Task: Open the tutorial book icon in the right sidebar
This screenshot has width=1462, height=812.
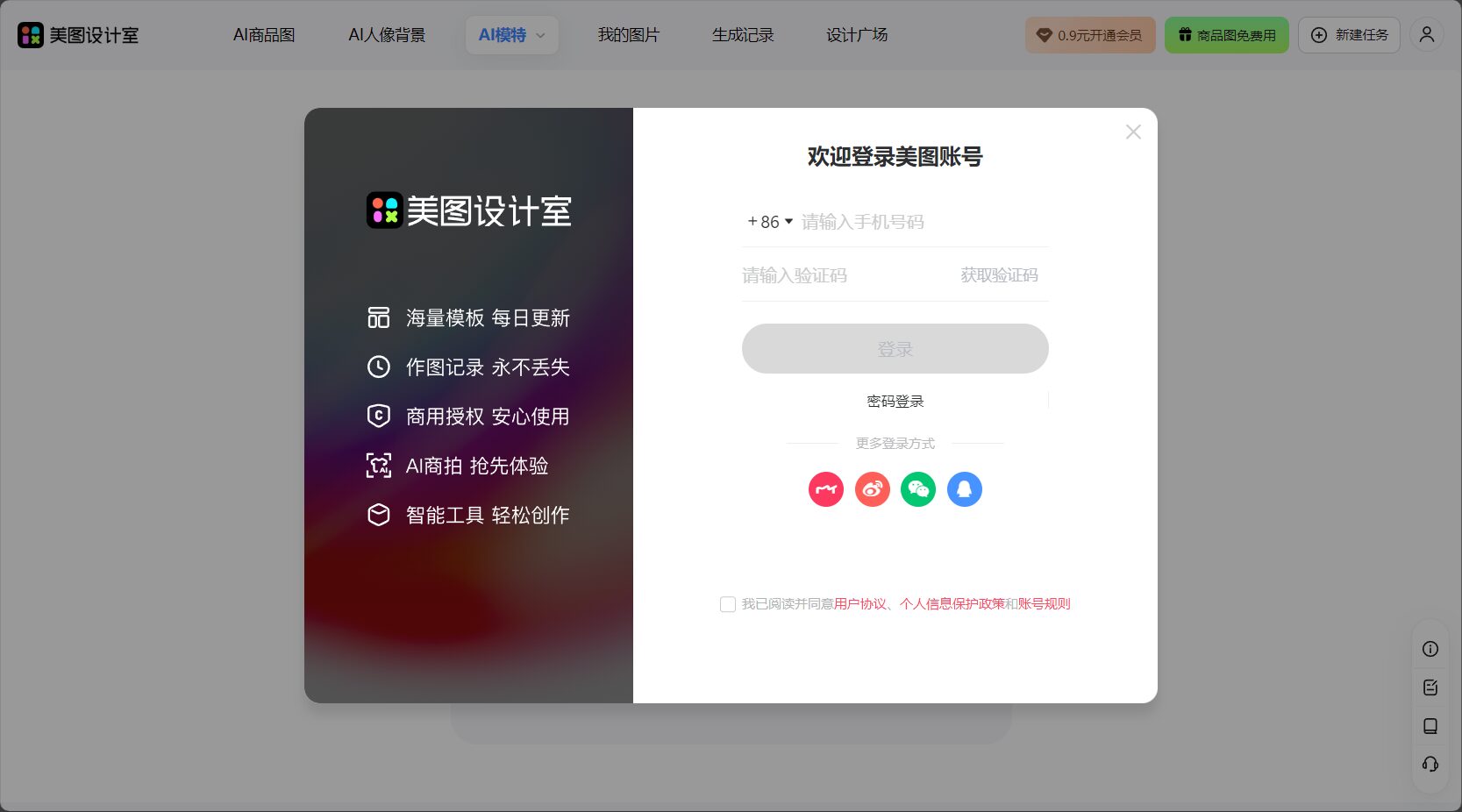Action: (x=1430, y=726)
